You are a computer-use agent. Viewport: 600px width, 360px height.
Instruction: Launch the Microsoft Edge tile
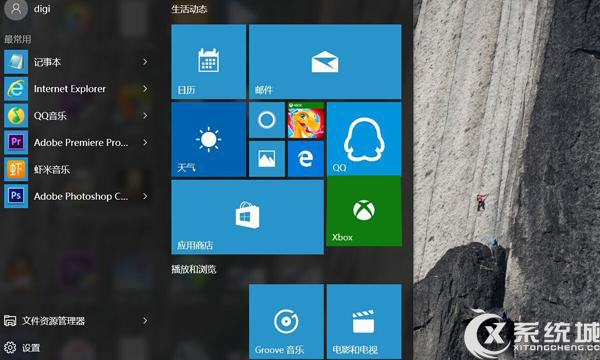(306, 159)
